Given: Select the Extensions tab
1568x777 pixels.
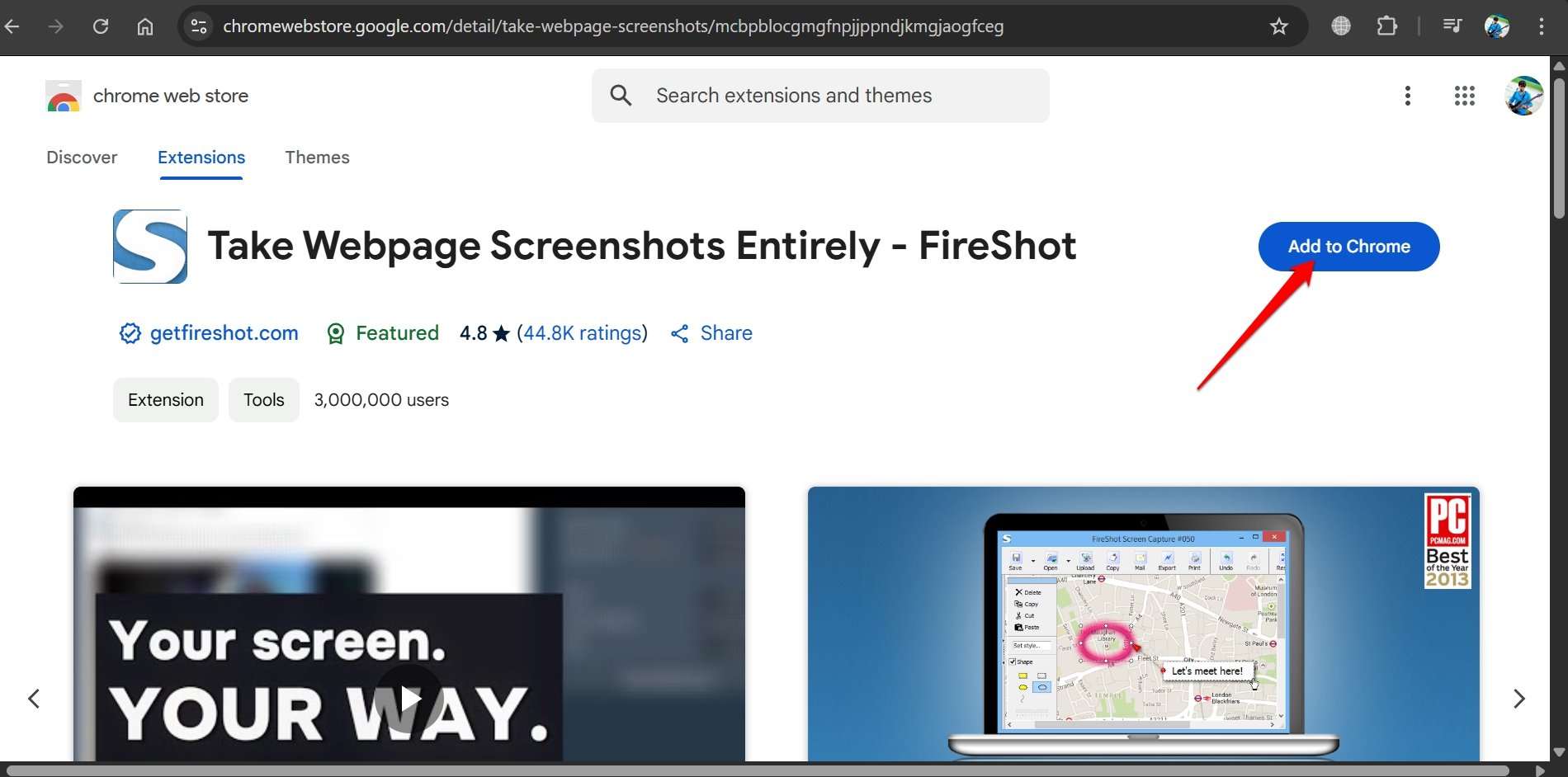Looking at the screenshot, I should 201,158.
